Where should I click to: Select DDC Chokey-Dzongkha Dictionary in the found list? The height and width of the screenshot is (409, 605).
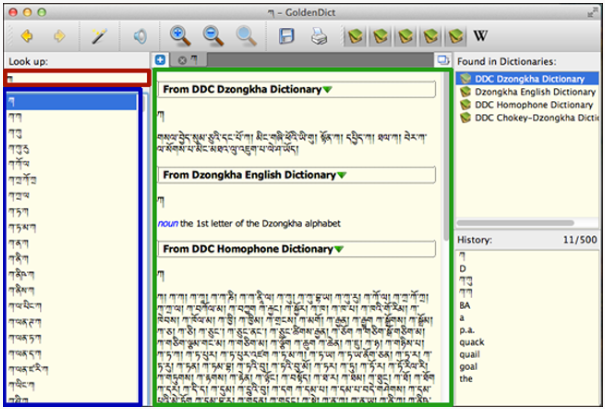click(x=533, y=118)
